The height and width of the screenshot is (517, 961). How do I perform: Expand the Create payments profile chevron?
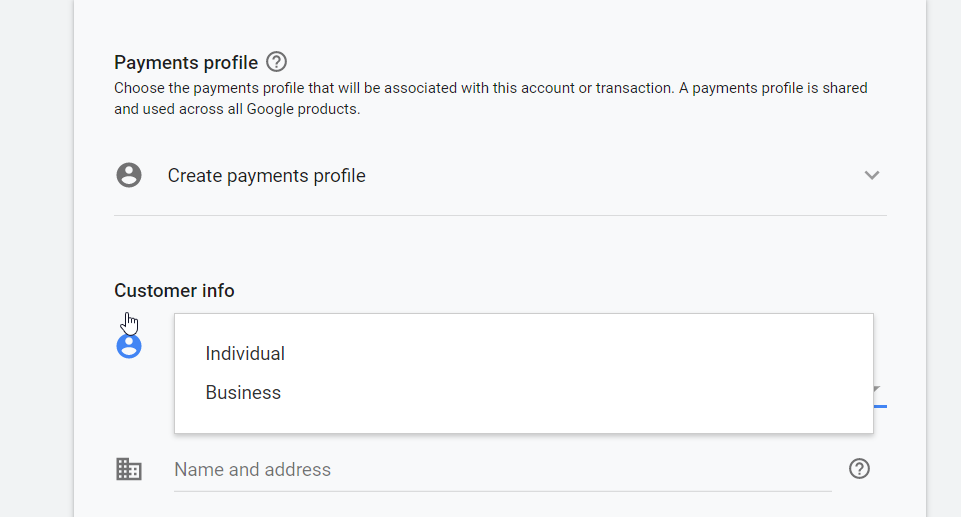pos(872,176)
